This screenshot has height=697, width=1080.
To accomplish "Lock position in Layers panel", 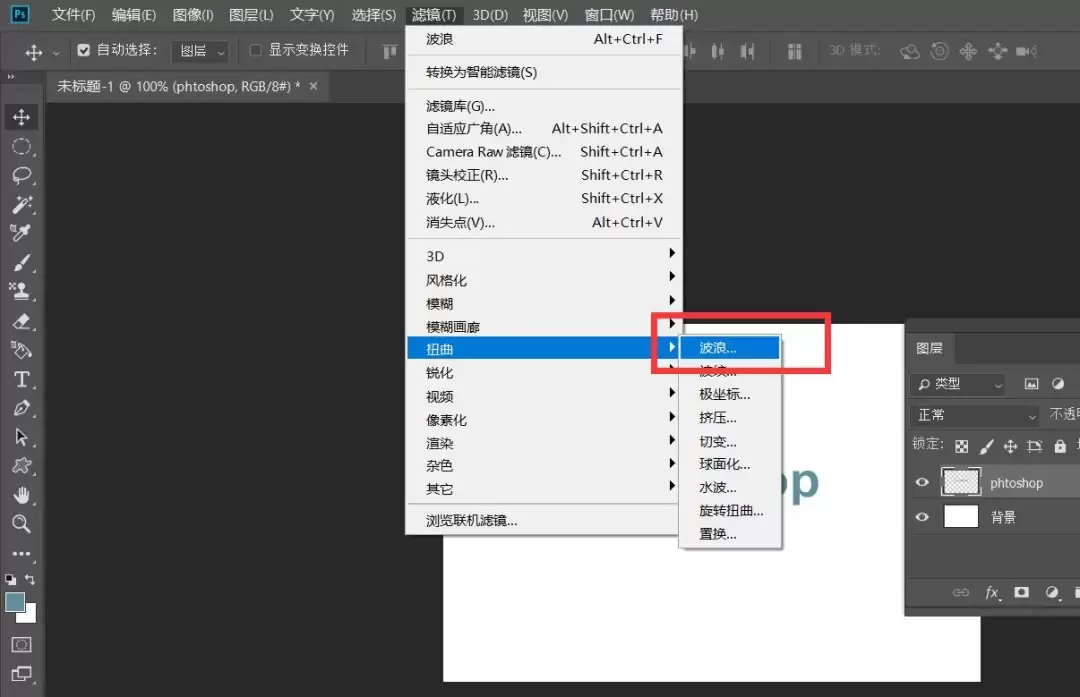I will pos(1010,446).
